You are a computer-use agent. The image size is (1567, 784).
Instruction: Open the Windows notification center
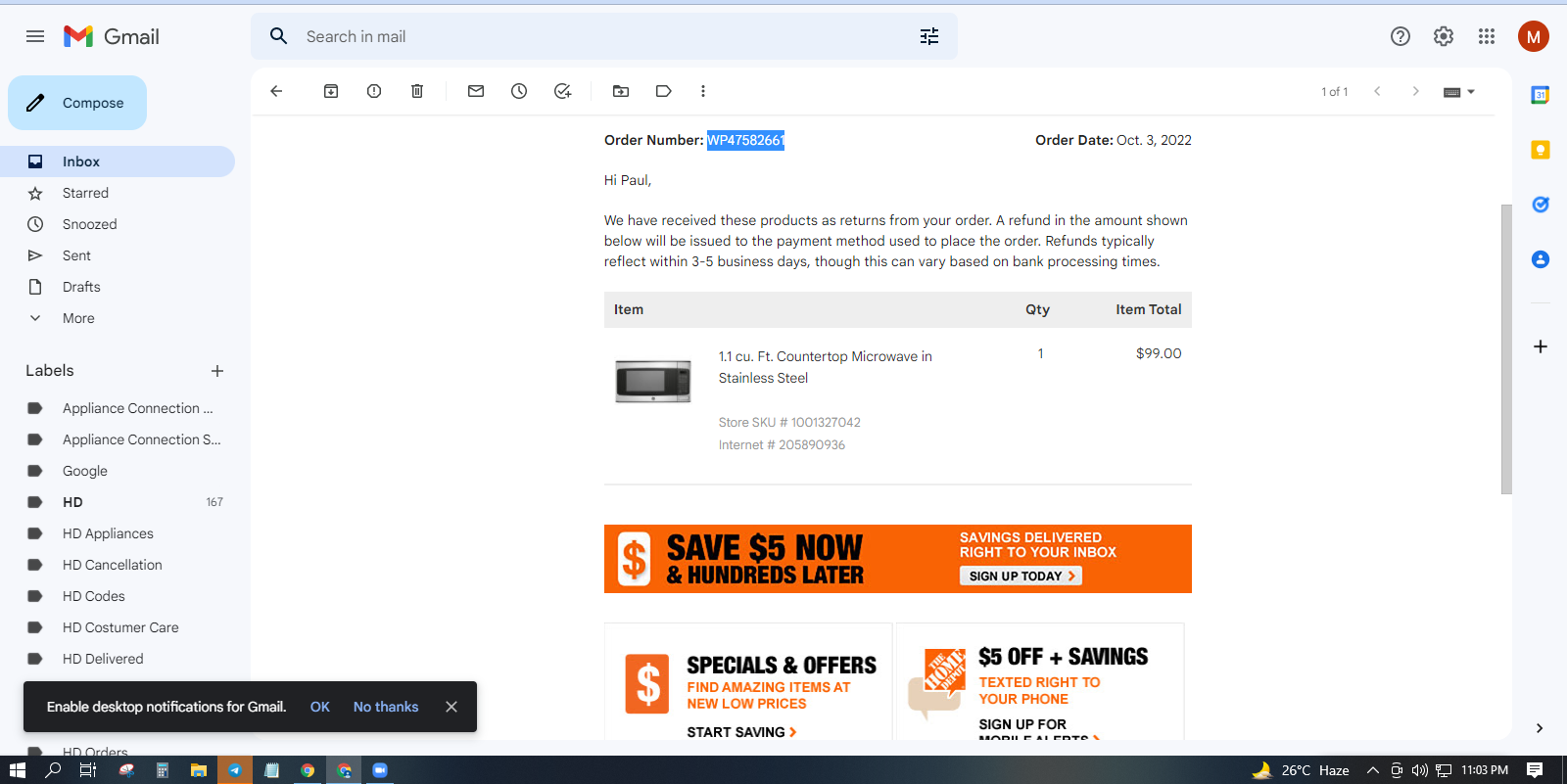[x=1535, y=770]
